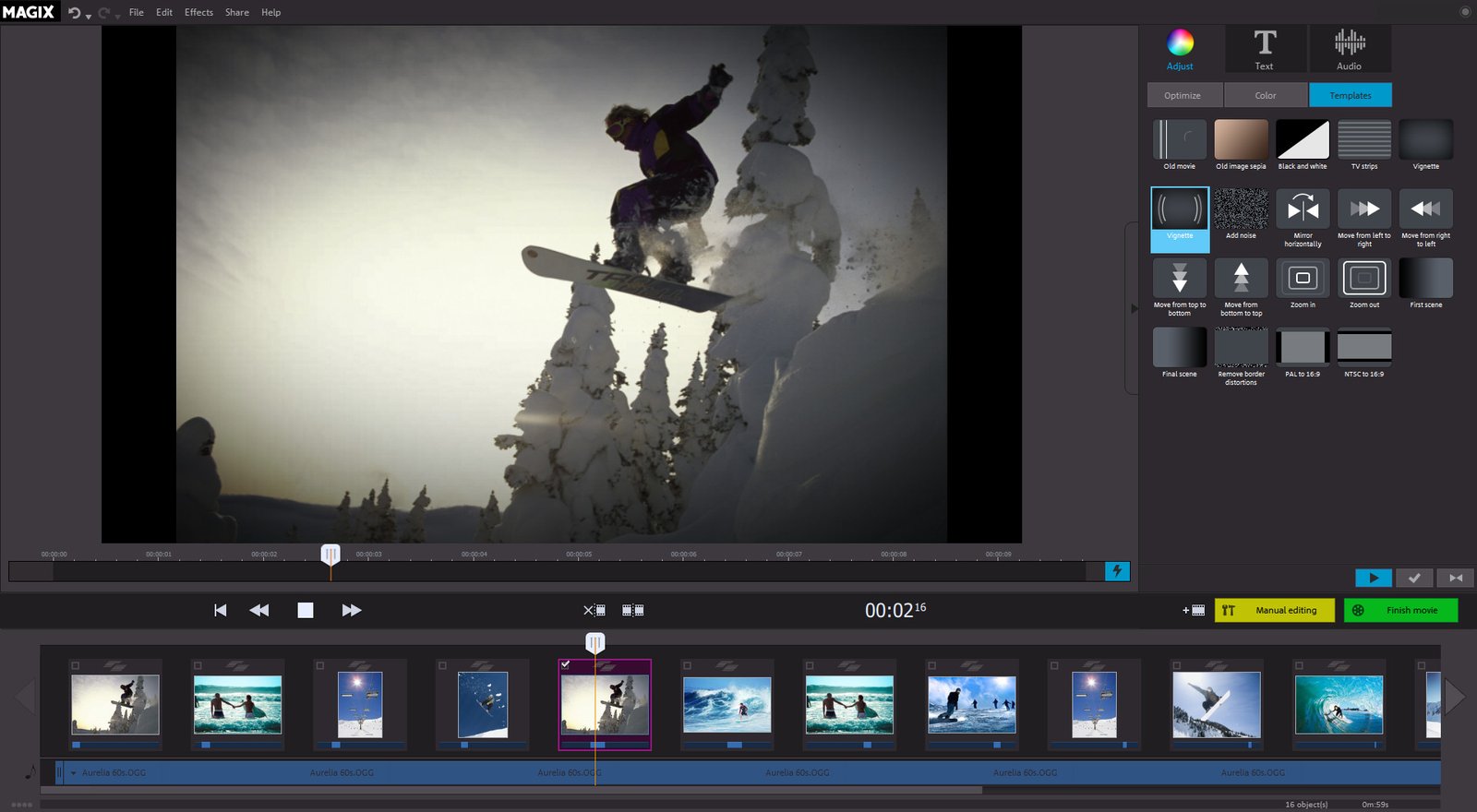Collapse the right-side effects panel arrow

(x=1134, y=308)
